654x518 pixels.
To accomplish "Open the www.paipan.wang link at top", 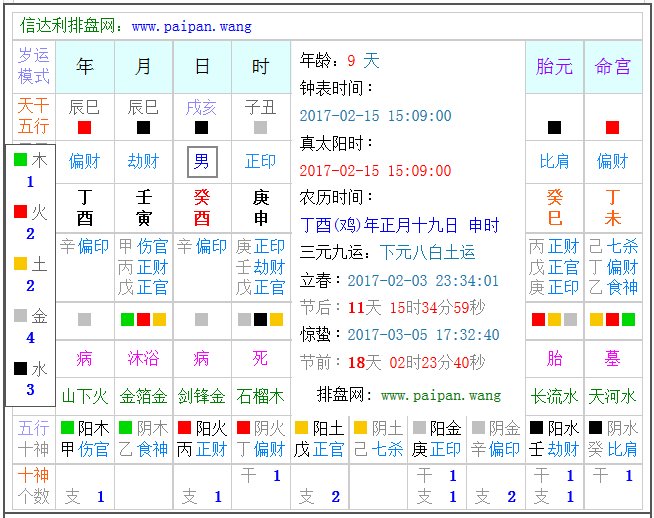I will [x=192, y=27].
